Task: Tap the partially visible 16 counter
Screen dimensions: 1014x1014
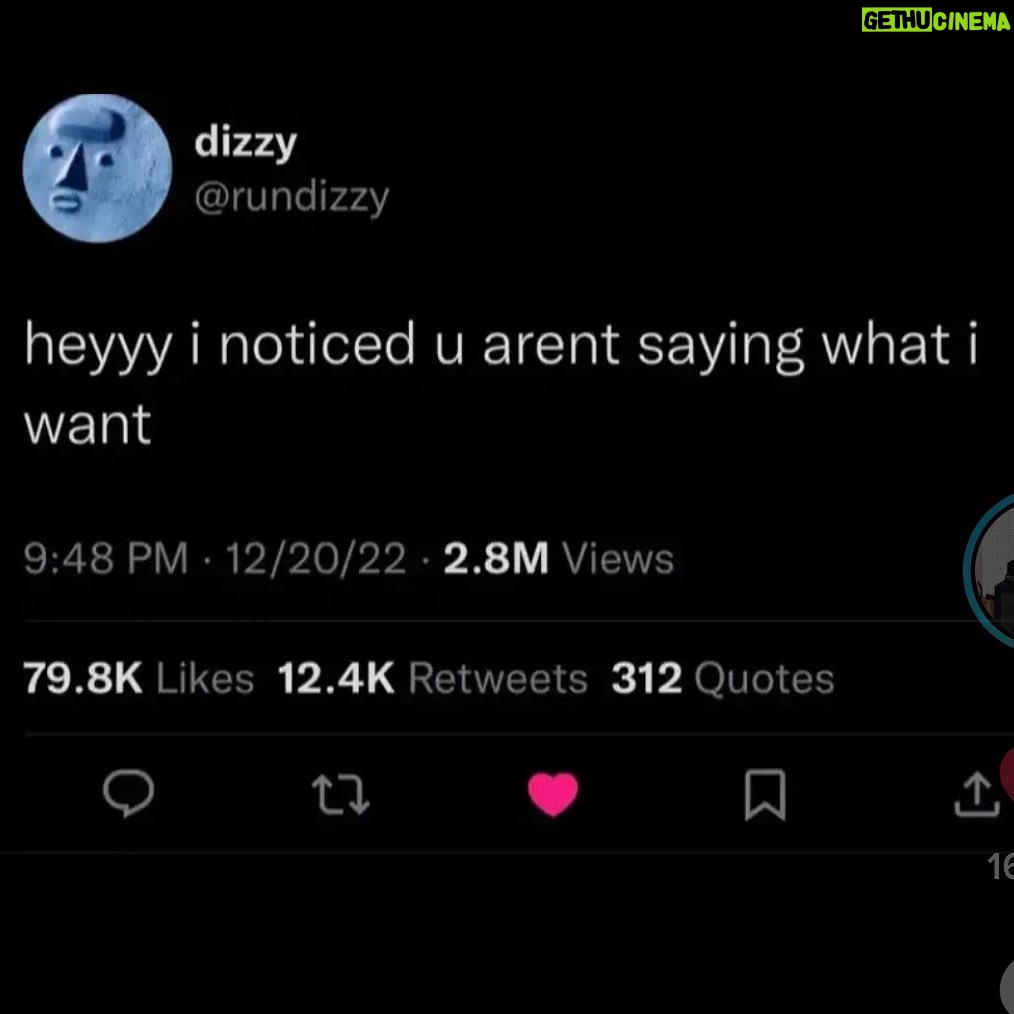Action: pyautogui.click(x=1000, y=867)
